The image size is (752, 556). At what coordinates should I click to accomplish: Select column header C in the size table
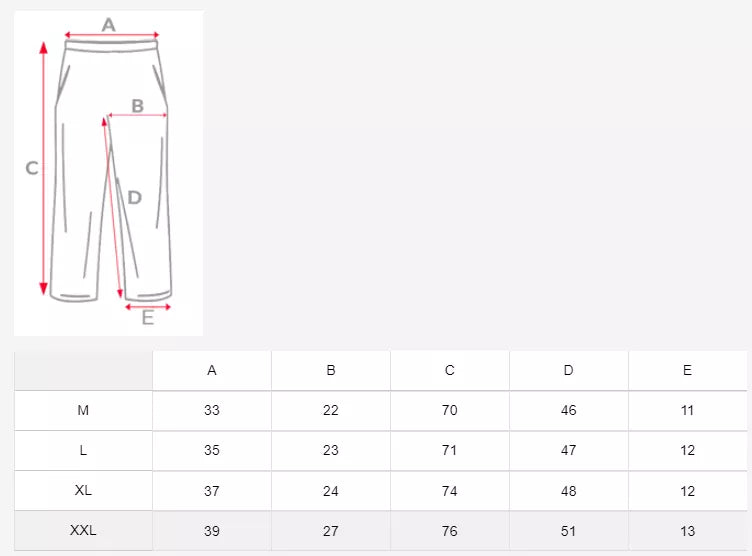450,370
